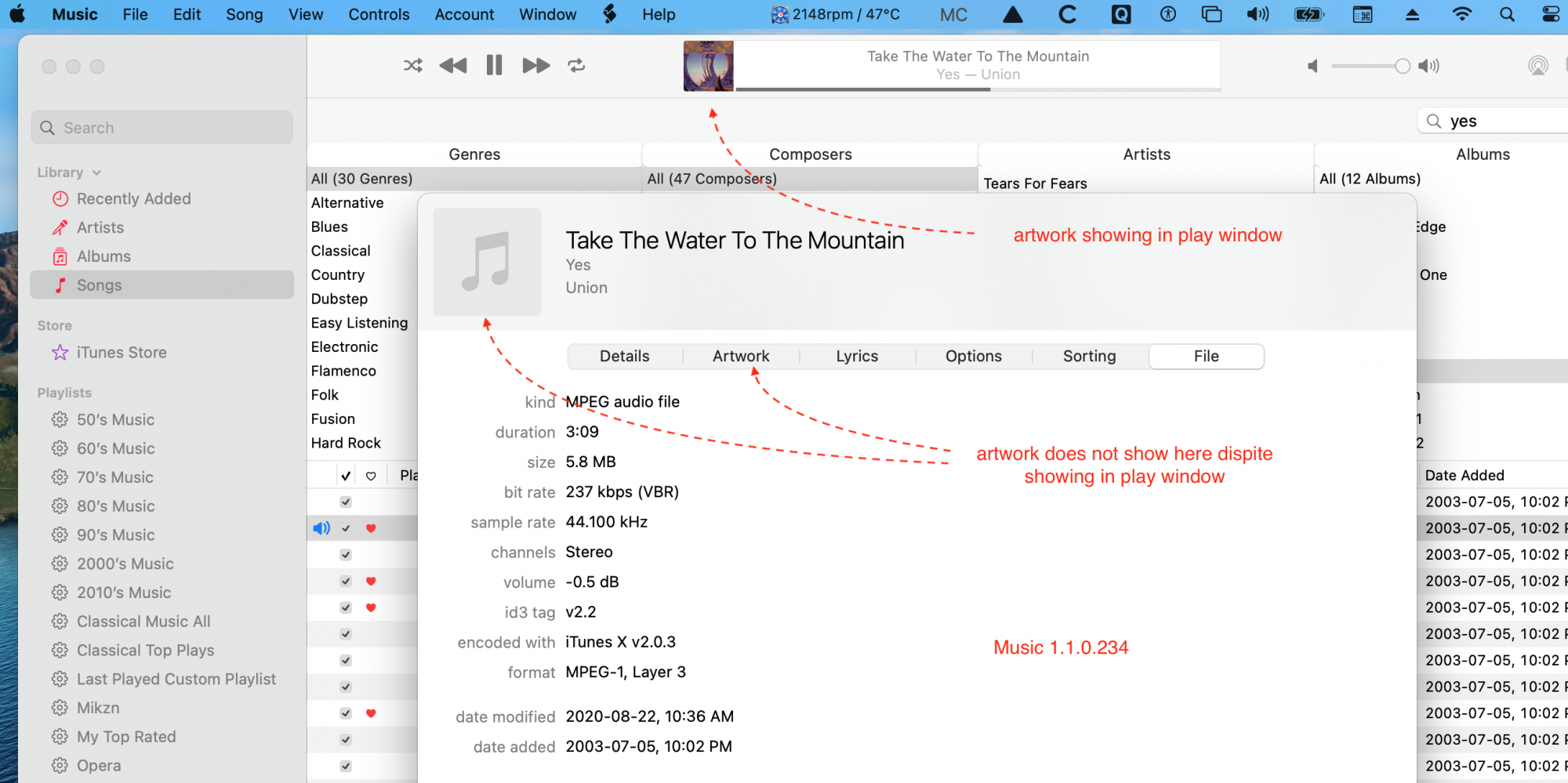The image size is (1568, 783).
Task: Switch to the Lyrics tab
Action: pyautogui.click(x=857, y=357)
